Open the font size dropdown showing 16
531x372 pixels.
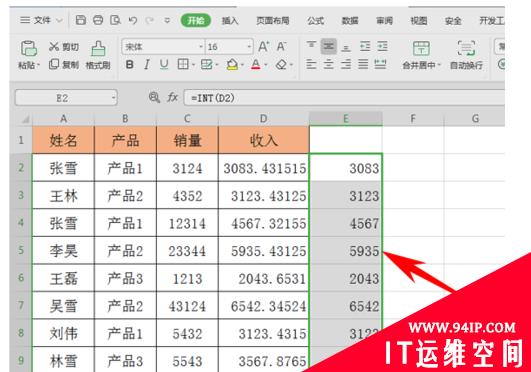249,46
